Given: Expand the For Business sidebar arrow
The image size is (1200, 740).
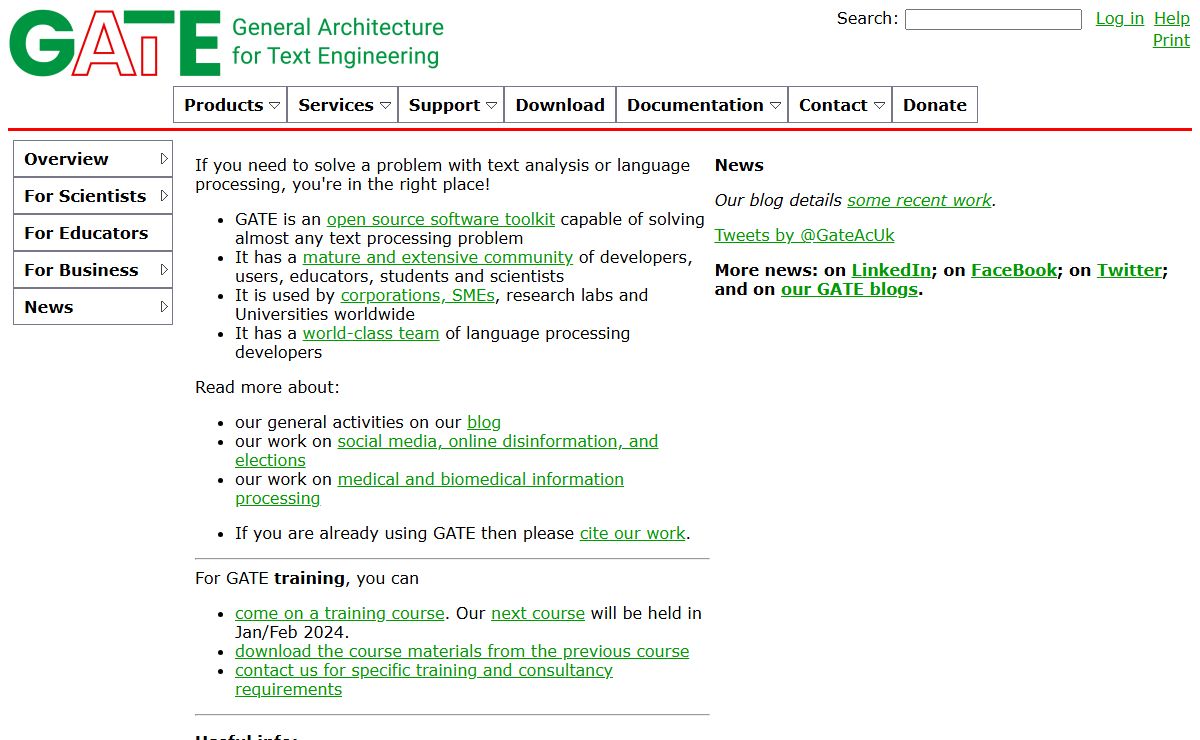Looking at the screenshot, I should pyautogui.click(x=164, y=269).
